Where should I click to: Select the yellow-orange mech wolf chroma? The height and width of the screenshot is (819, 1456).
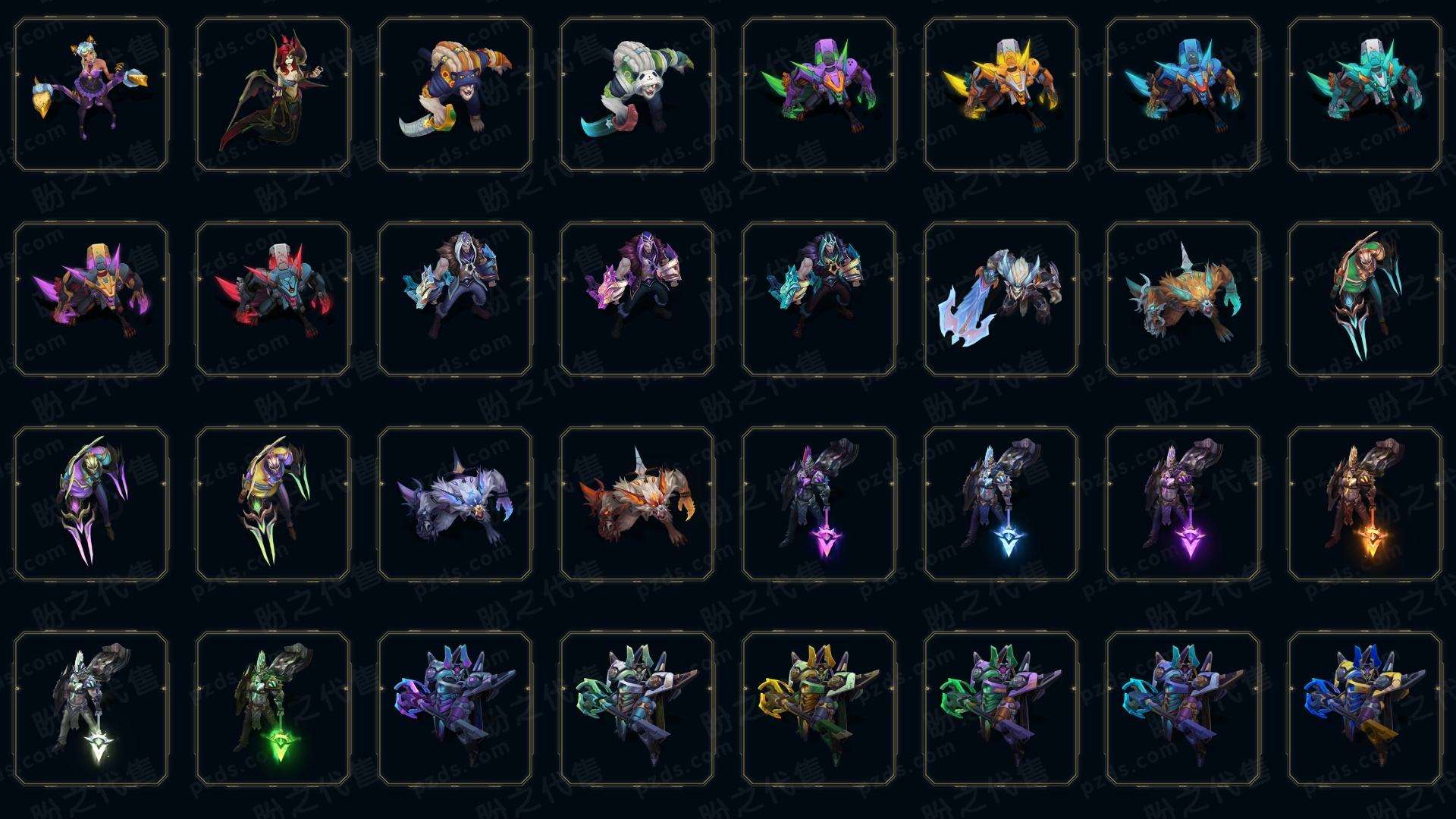[x=1001, y=95]
